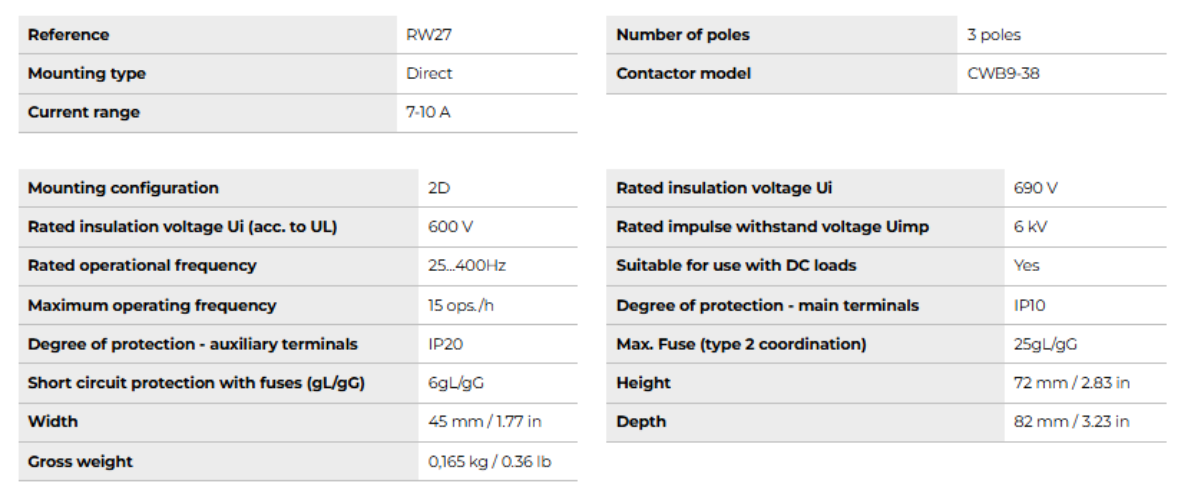
Task: Select the Mounting configuration label
Action: [x=123, y=188]
